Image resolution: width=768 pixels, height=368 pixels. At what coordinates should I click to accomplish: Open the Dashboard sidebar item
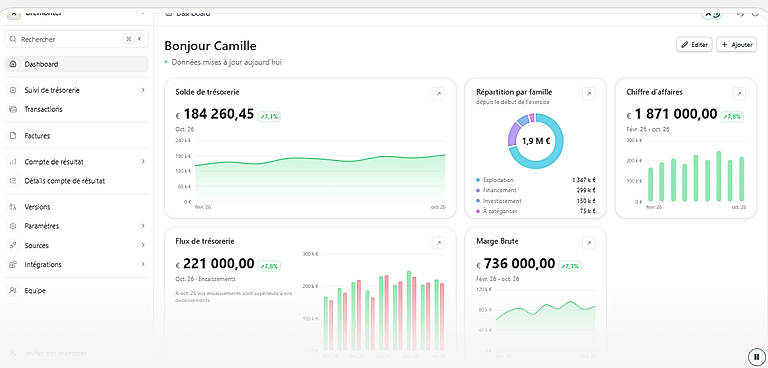[76, 64]
